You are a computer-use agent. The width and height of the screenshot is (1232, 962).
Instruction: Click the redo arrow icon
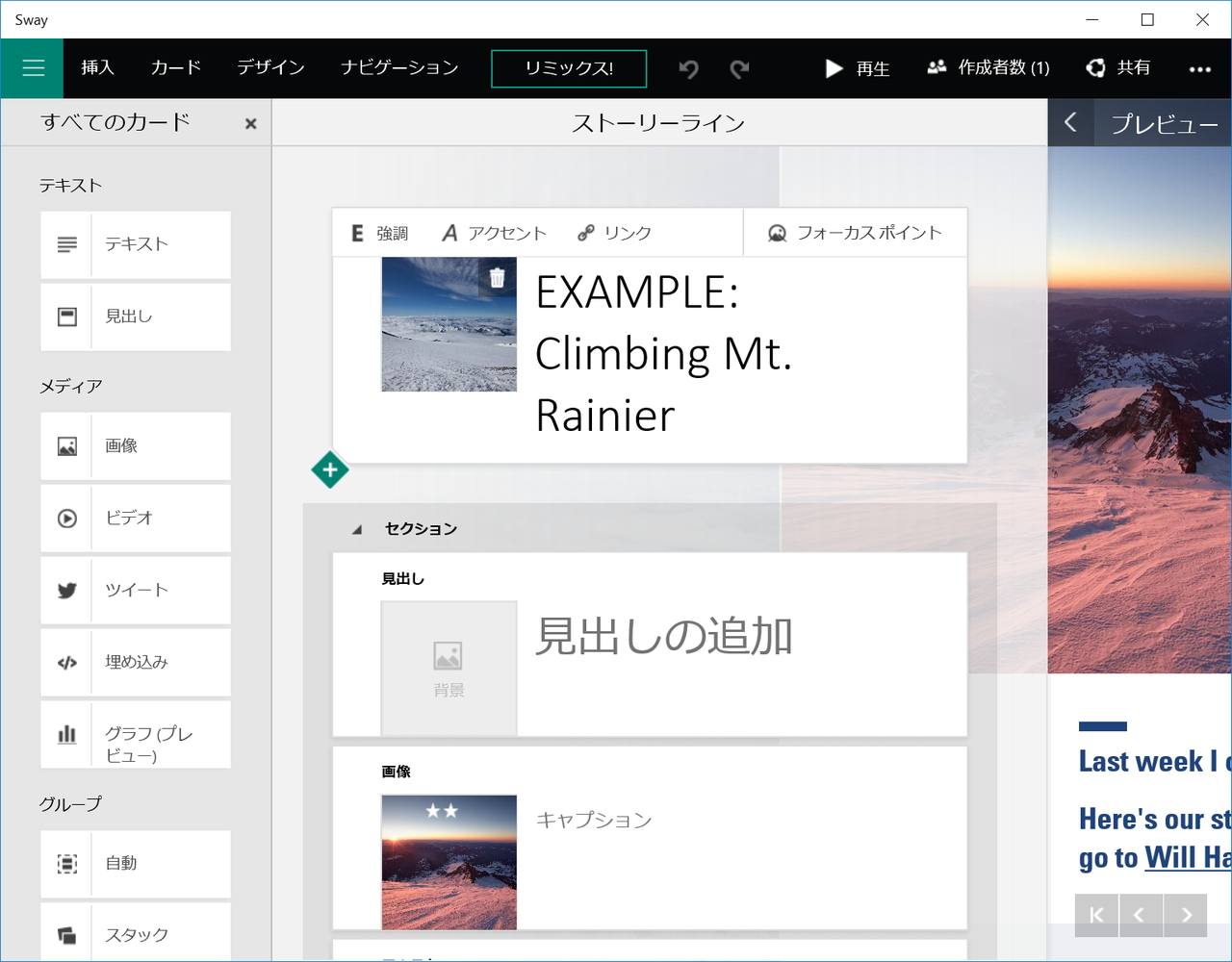pyautogui.click(x=738, y=68)
